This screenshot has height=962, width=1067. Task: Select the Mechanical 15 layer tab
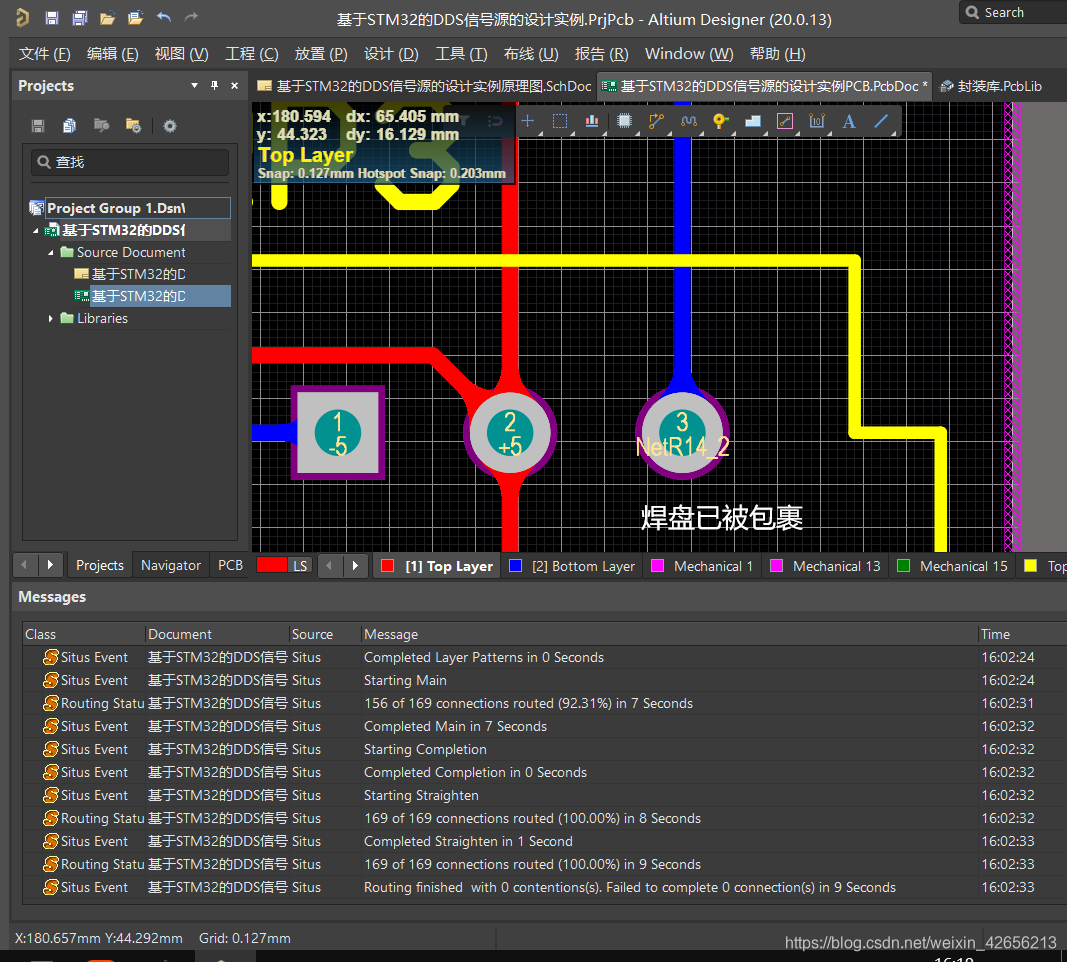(953, 566)
